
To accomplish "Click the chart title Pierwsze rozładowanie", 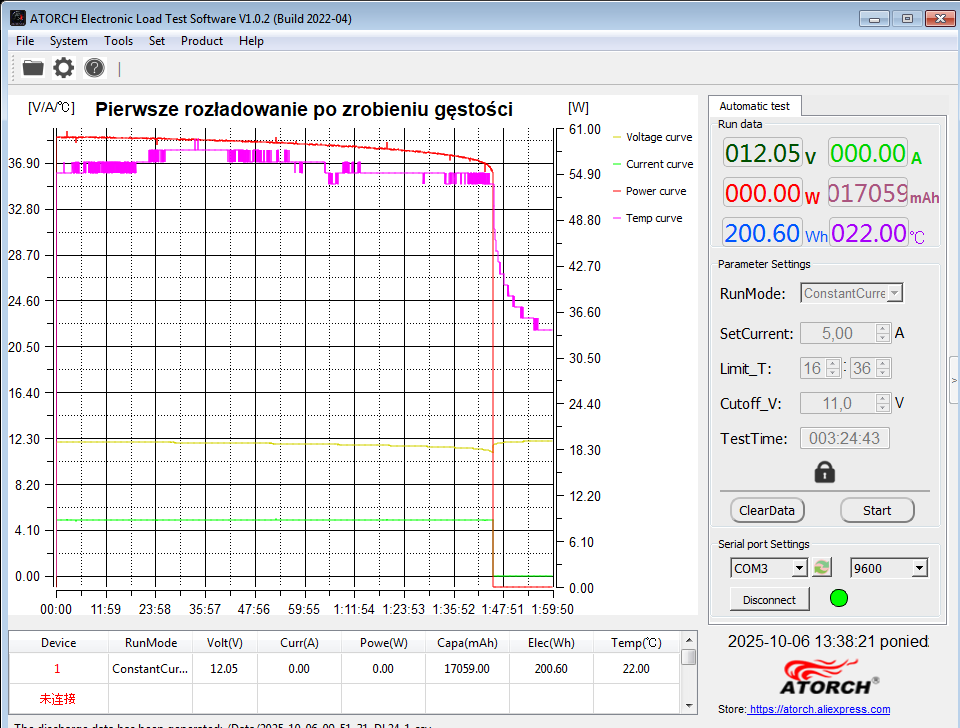I will click(304, 109).
